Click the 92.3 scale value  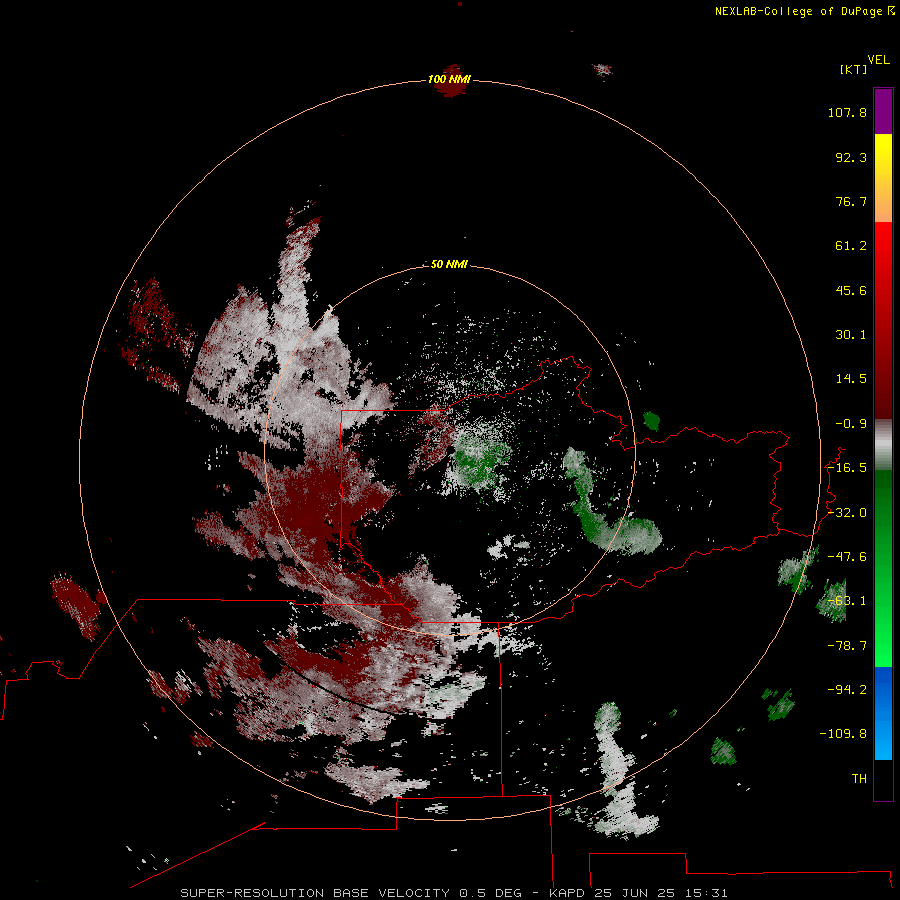[851, 157]
